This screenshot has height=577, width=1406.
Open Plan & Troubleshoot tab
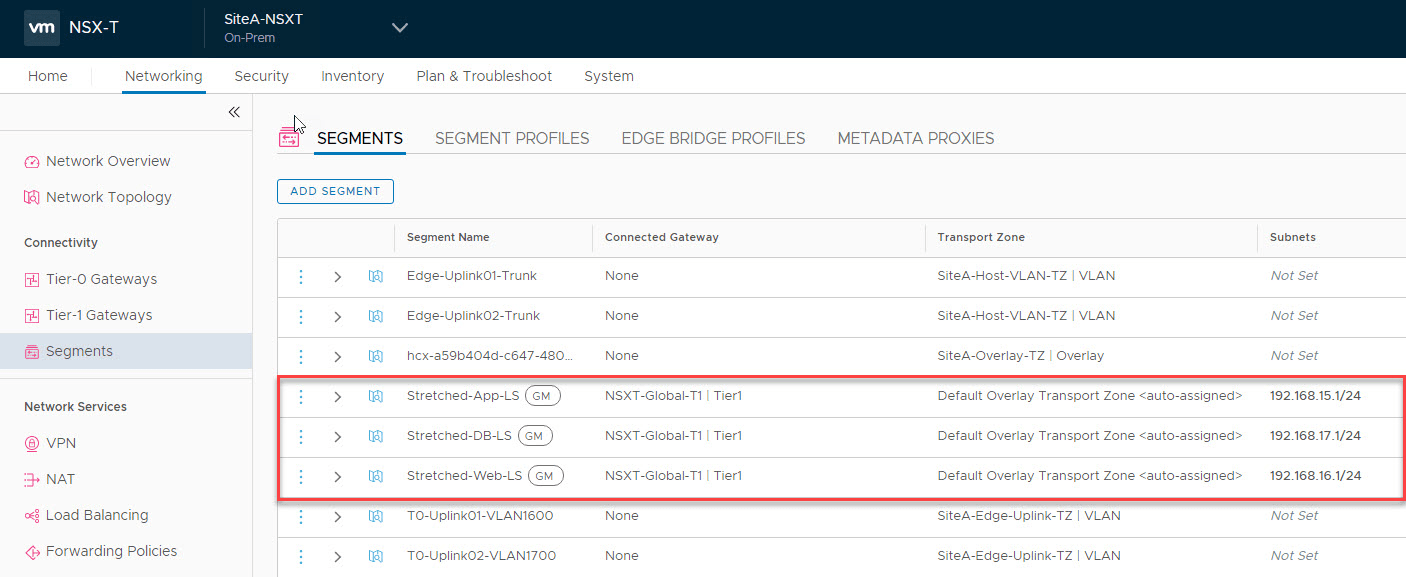484,76
